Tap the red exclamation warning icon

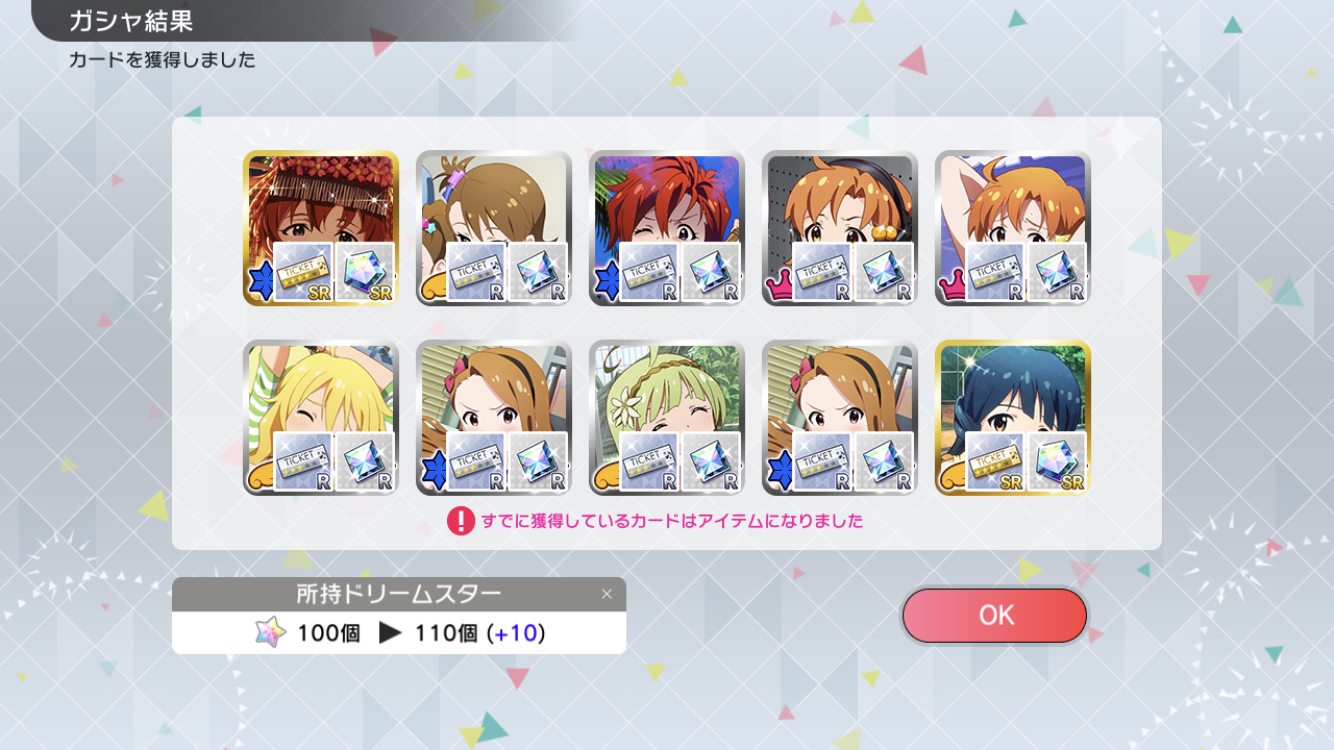(x=460, y=521)
